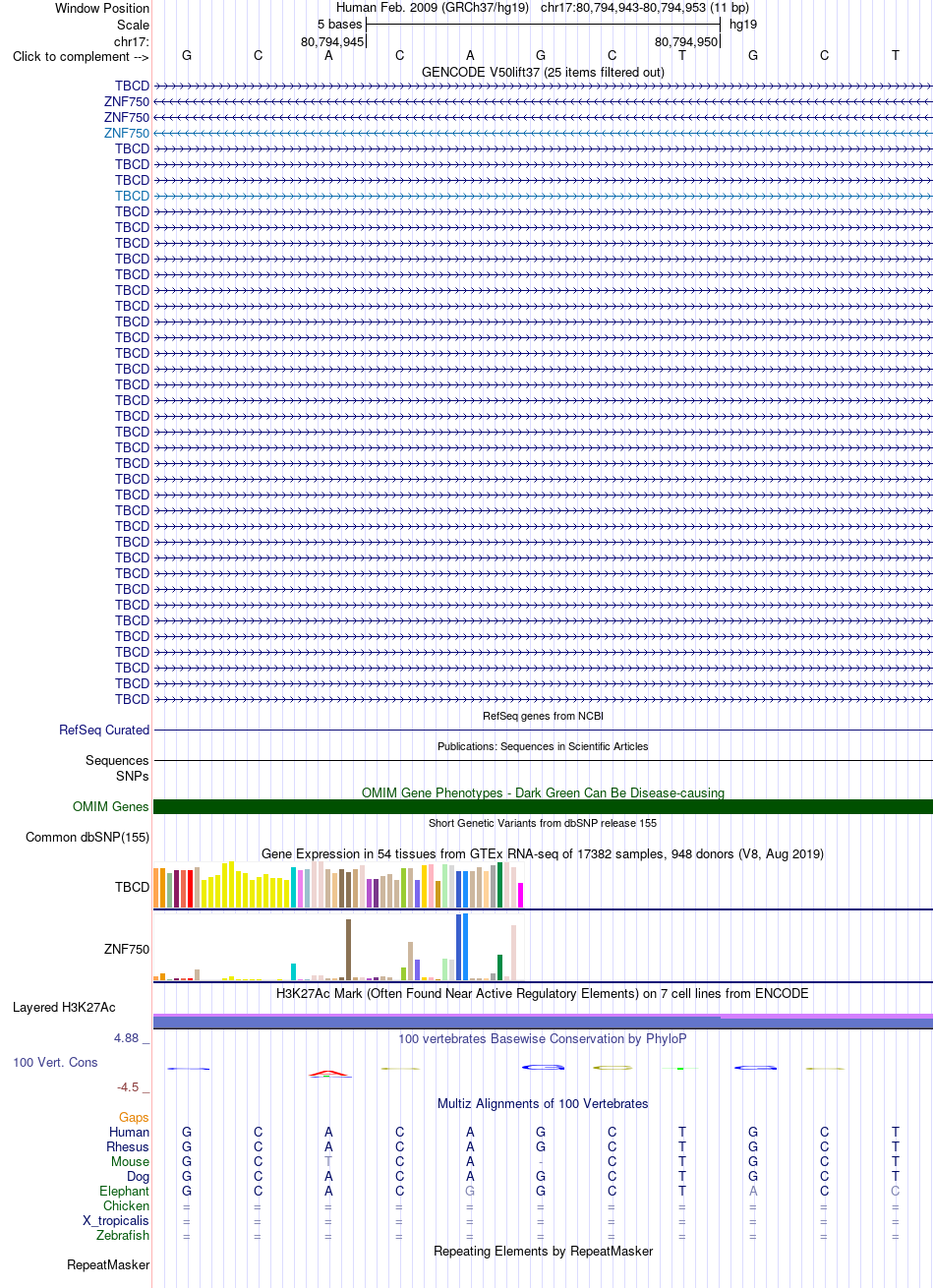Open 'Repeating Elements by RepeatMasker' title

tap(543, 1252)
